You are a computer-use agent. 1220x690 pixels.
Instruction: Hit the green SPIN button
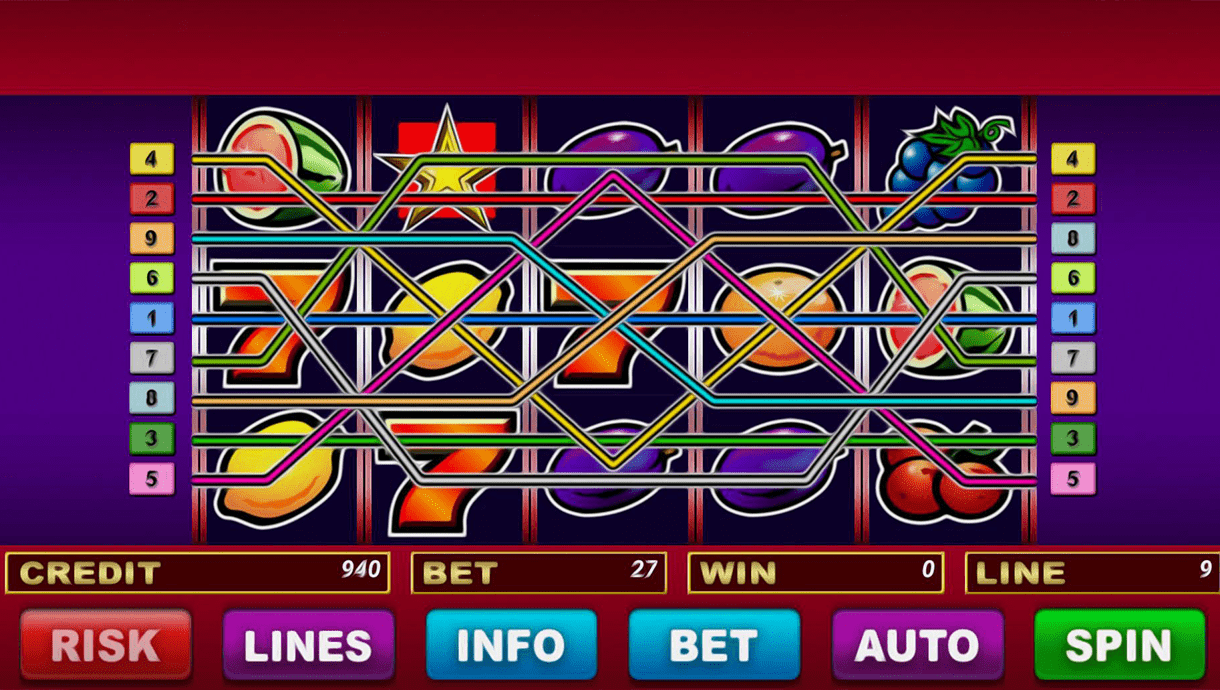point(1119,645)
